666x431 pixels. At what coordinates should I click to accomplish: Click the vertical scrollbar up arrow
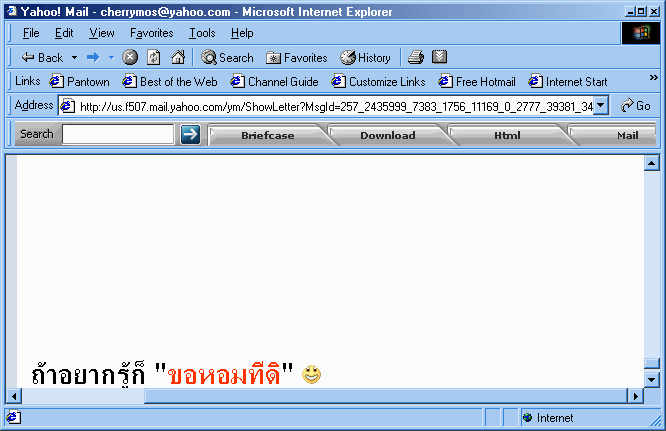[x=652, y=163]
